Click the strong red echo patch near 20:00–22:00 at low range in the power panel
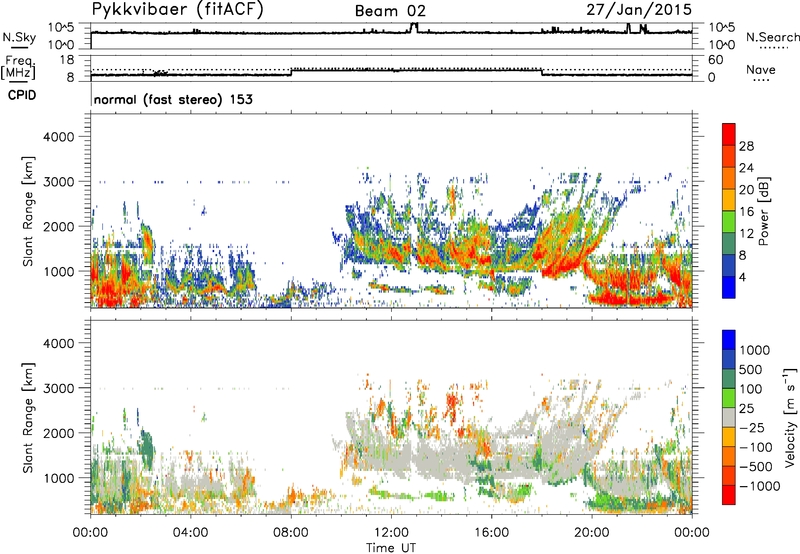Image resolution: width=800 pixels, height=554 pixels. (630, 298)
